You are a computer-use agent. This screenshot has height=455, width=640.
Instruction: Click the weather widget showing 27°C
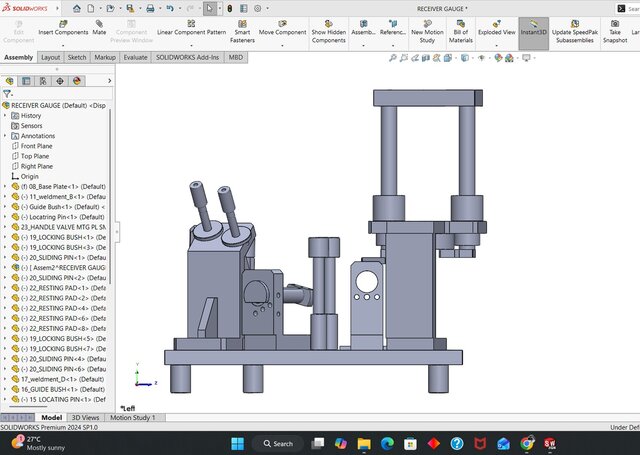click(x=38, y=443)
